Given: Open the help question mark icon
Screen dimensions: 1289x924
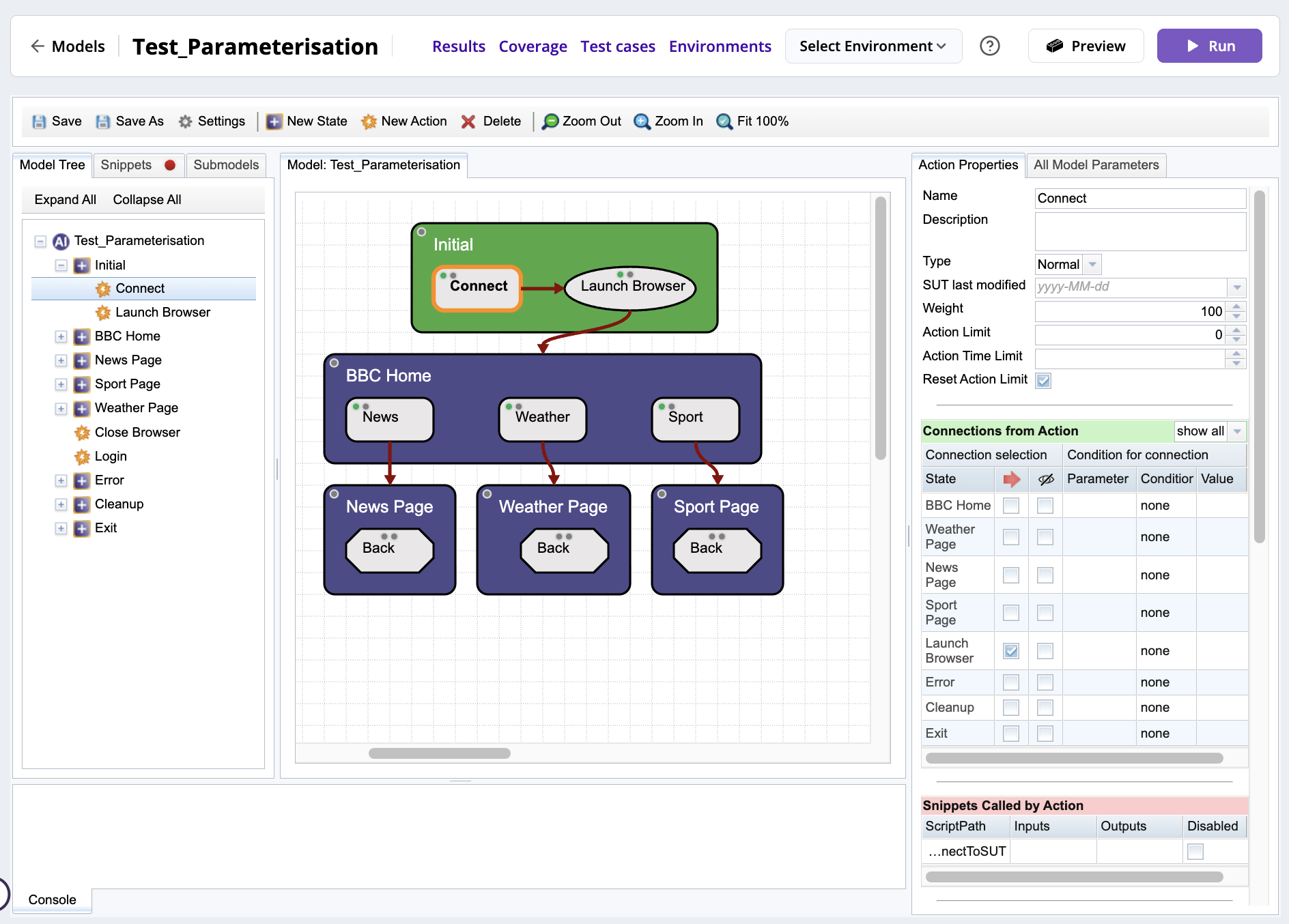Looking at the screenshot, I should pos(989,46).
